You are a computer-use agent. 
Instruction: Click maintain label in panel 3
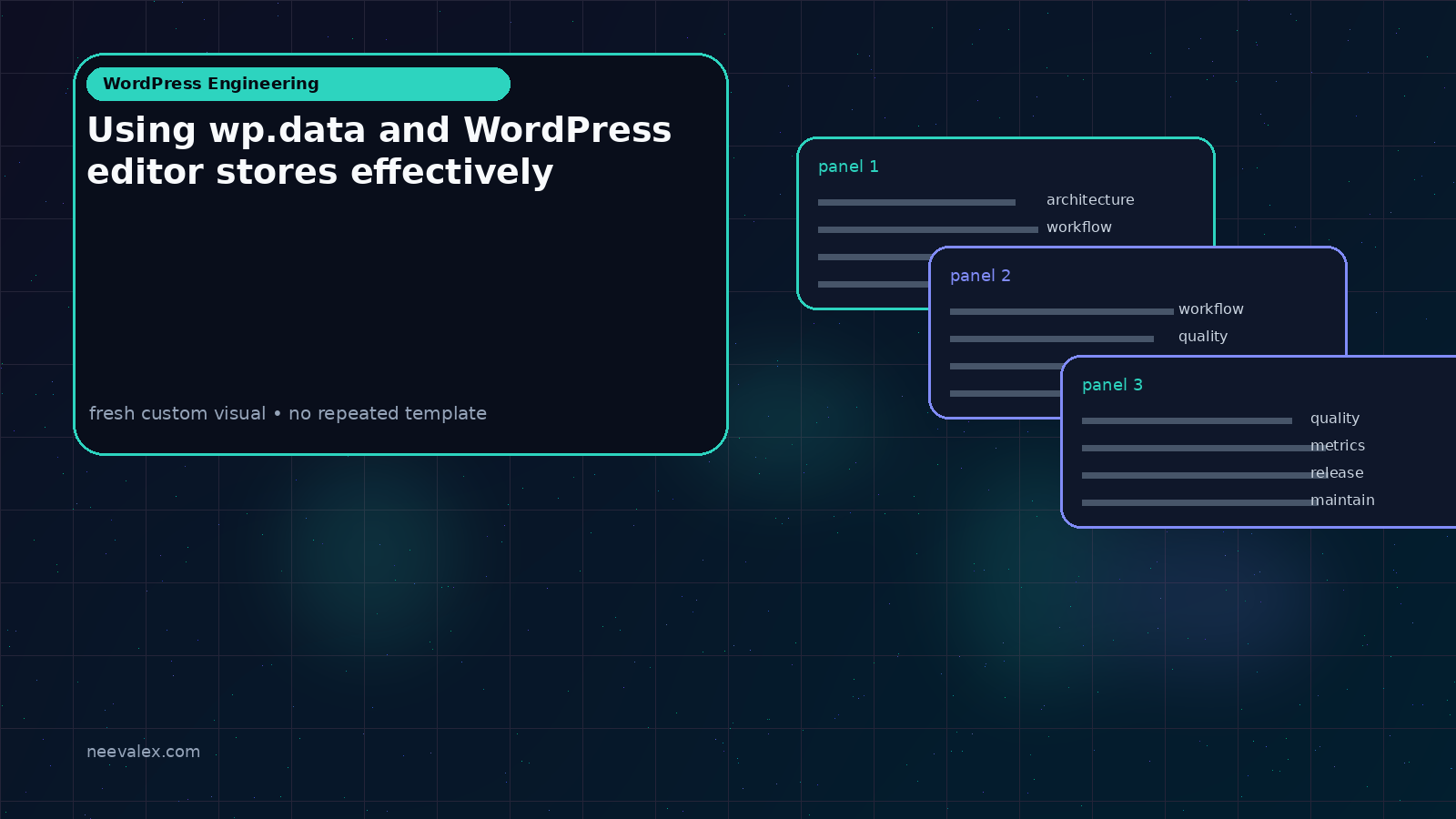1342,500
